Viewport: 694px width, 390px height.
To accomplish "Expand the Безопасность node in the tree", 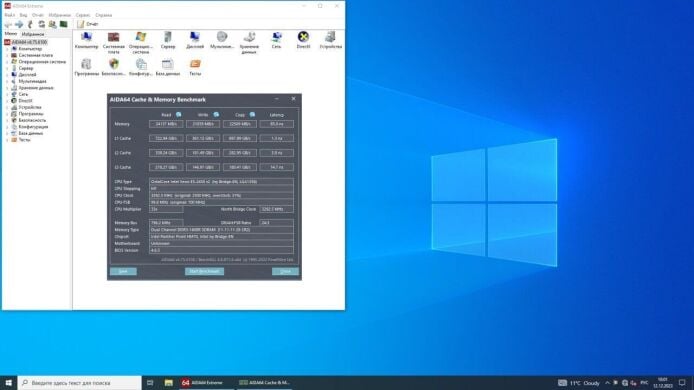I will [7, 120].
